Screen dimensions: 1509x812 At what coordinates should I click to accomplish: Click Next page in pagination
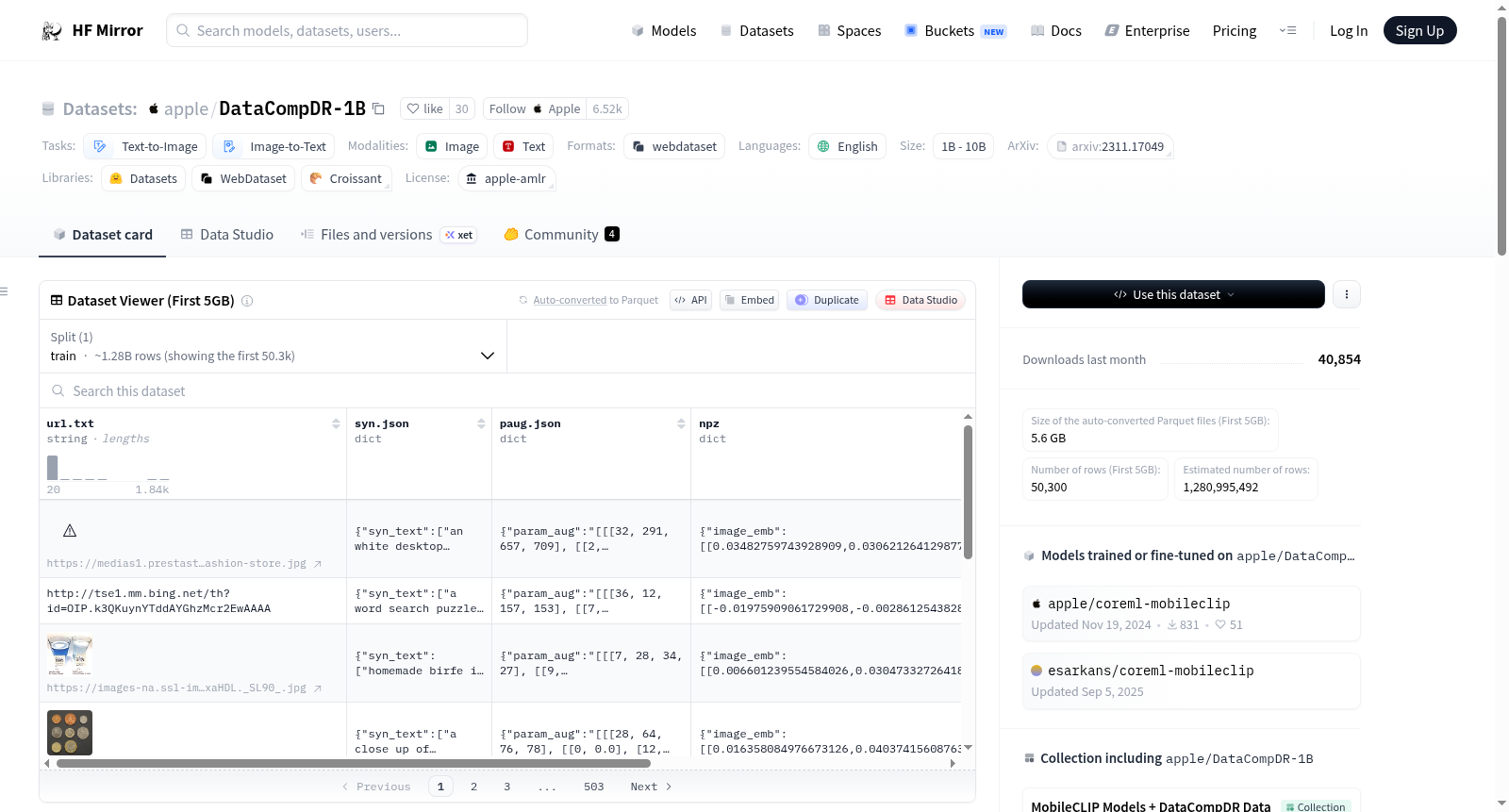point(651,787)
